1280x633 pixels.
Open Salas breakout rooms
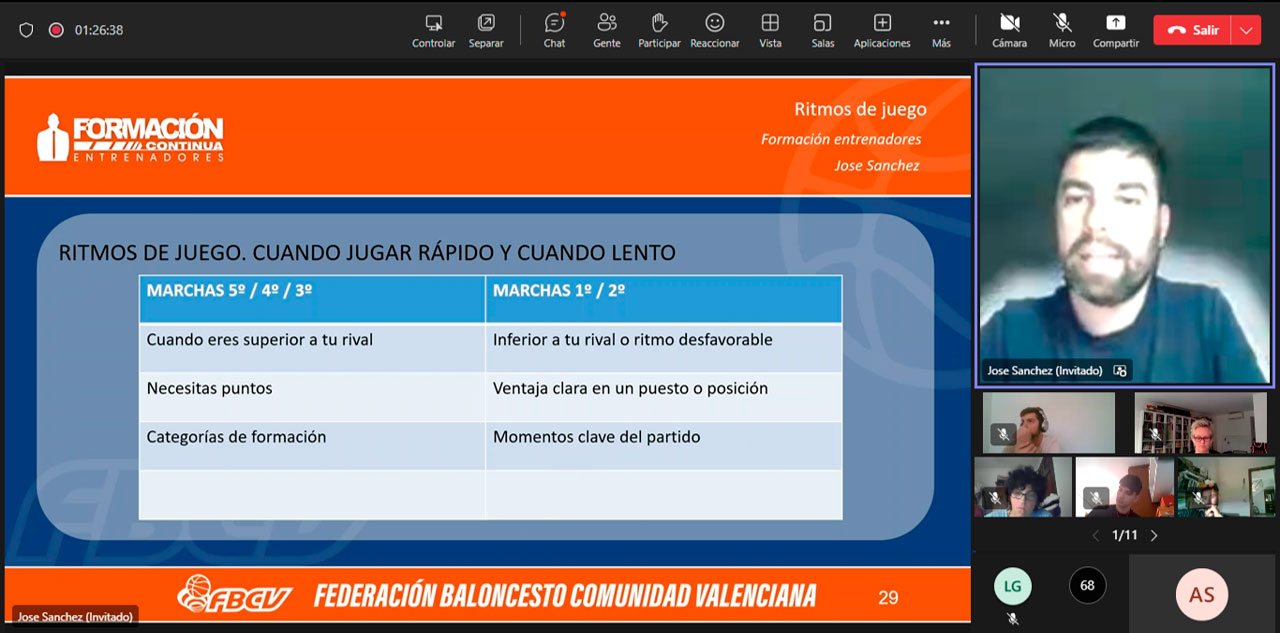click(x=822, y=30)
